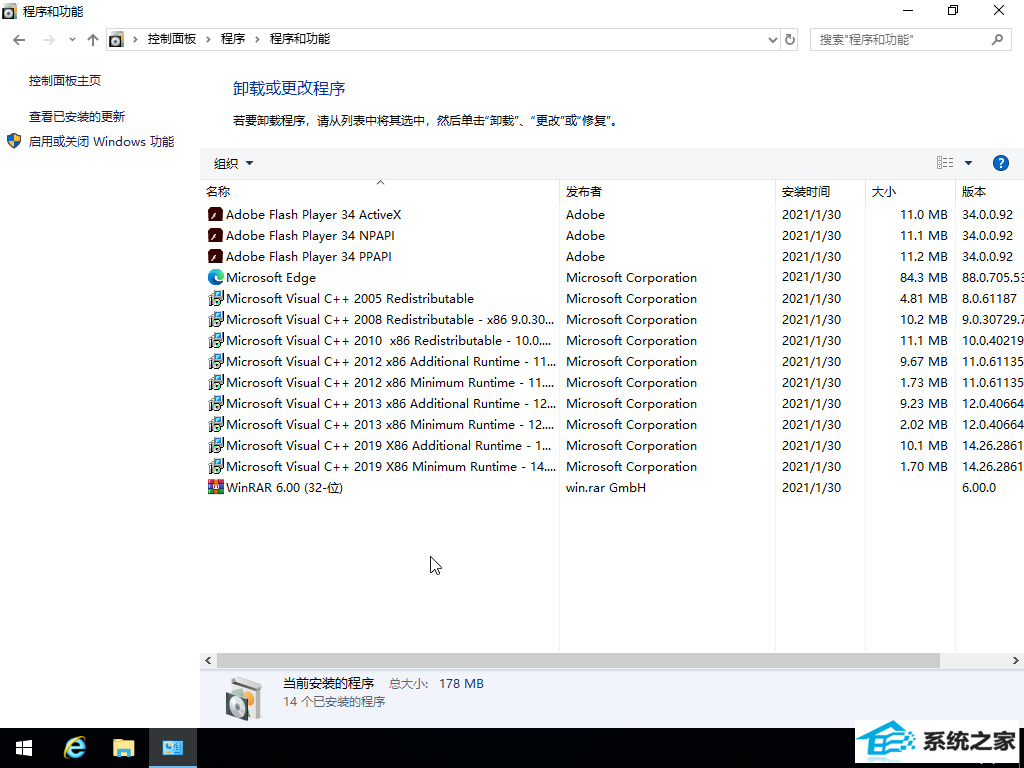Expand the view options dropdown arrow
The height and width of the screenshot is (768, 1024).
[x=968, y=163]
